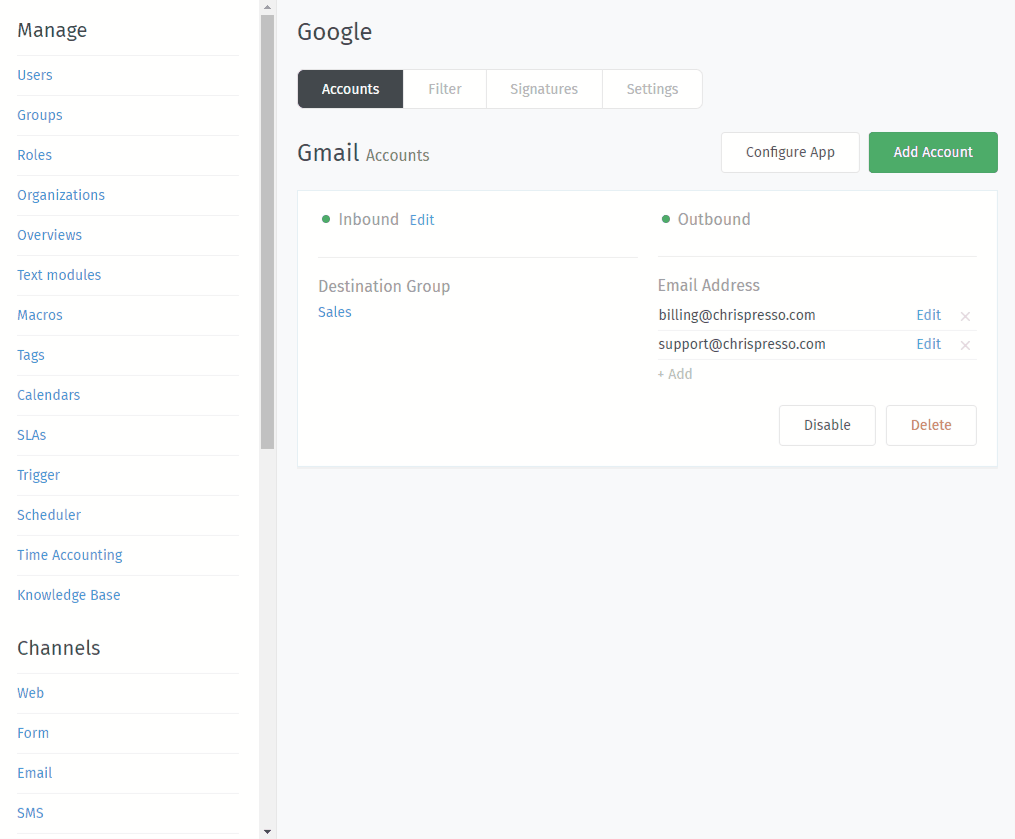Remove support@chrispresso.com with its X icon

click(965, 345)
